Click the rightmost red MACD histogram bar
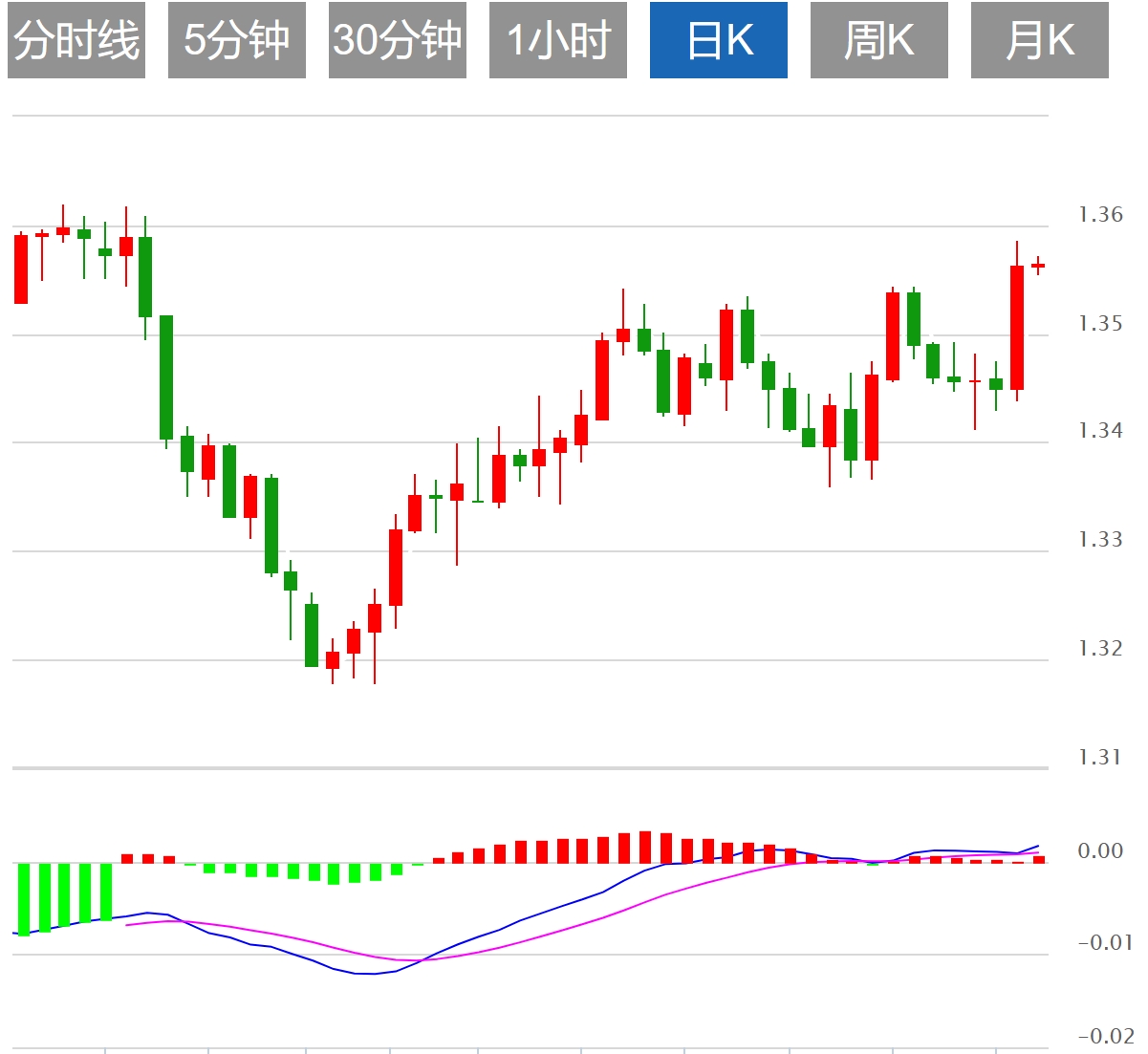This screenshot has width=1148, height=1054. click(1038, 860)
